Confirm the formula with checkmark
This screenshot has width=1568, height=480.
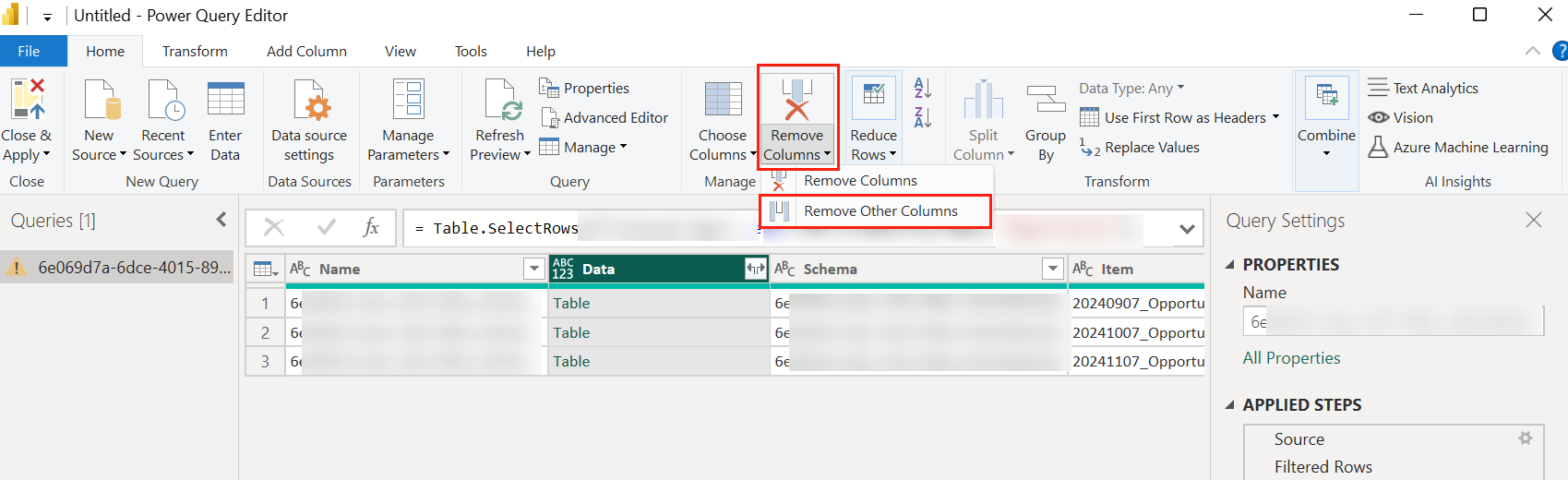[326, 227]
